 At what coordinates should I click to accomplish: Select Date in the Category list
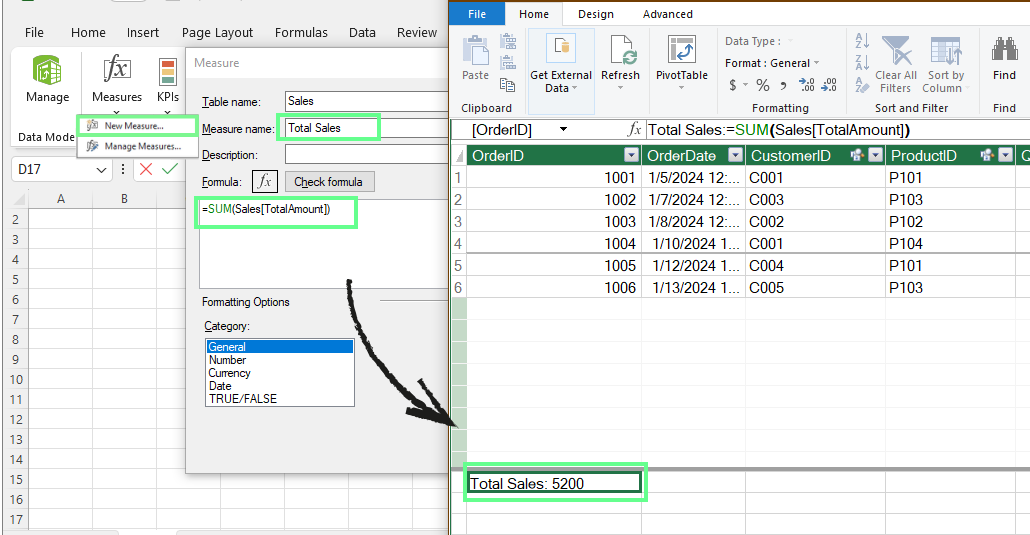[280, 386]
